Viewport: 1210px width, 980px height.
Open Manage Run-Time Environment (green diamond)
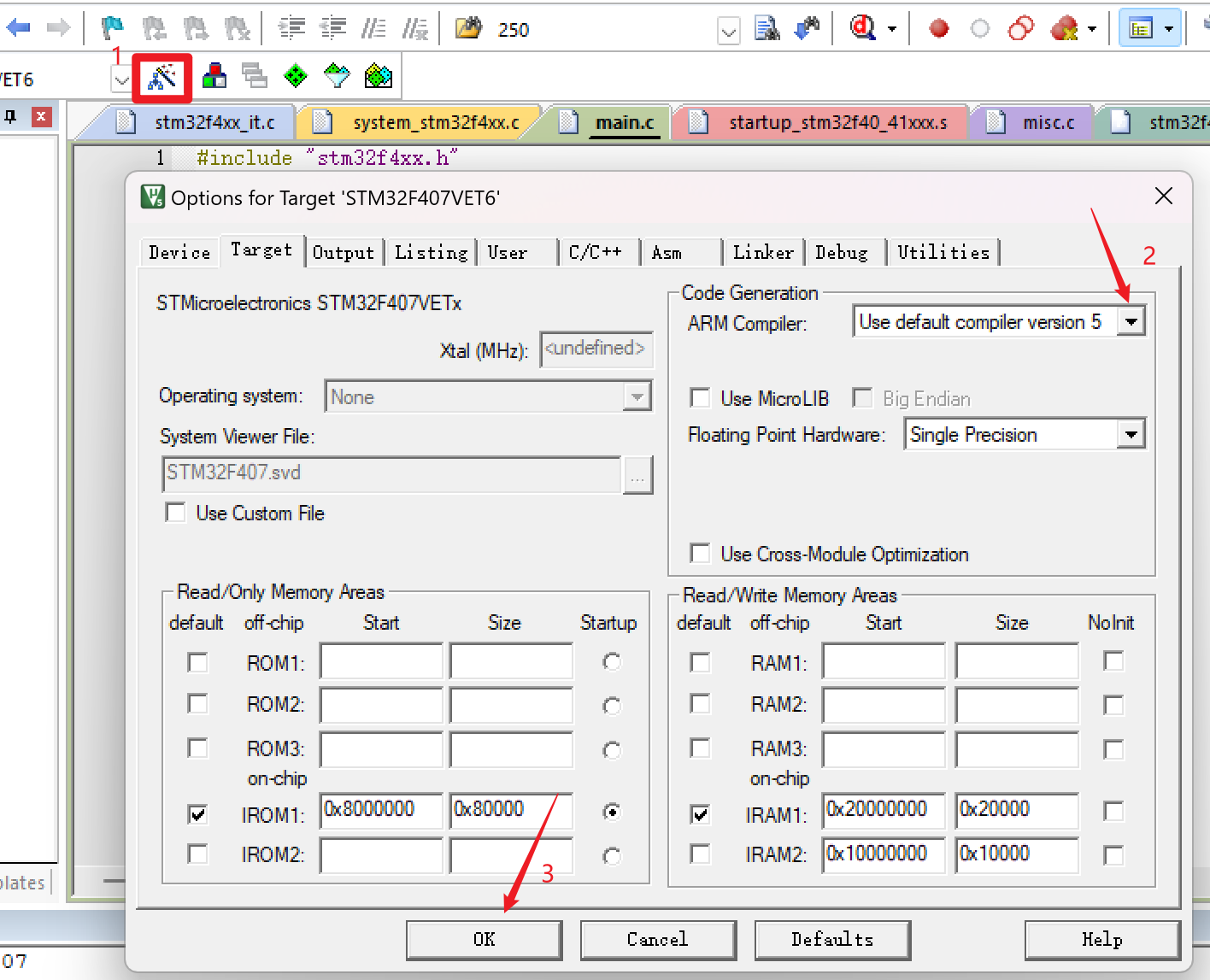(296, 77)
